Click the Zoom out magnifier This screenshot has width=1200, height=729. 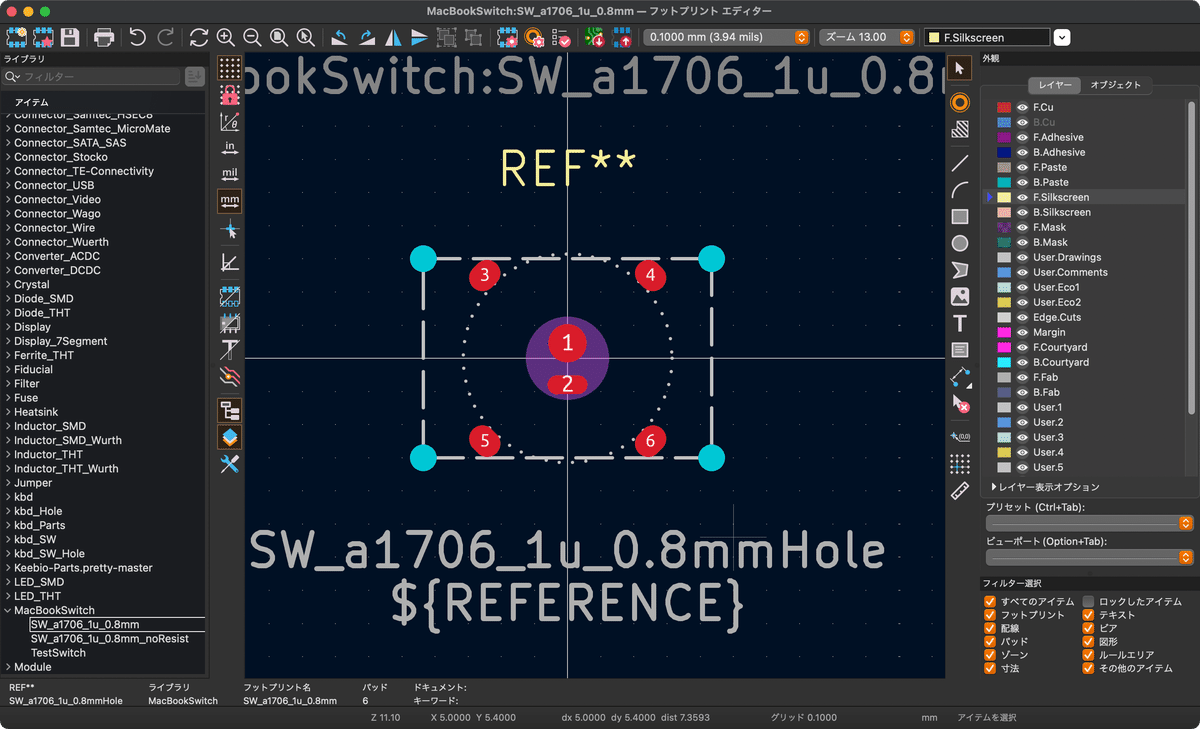(x=252, y=37)
